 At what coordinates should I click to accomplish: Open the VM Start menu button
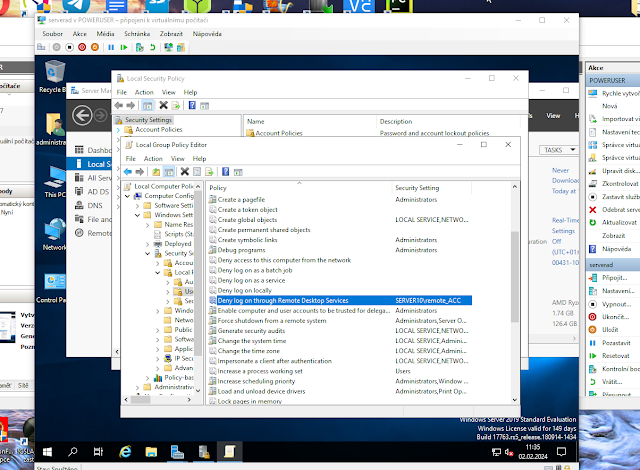pos(47,452)
